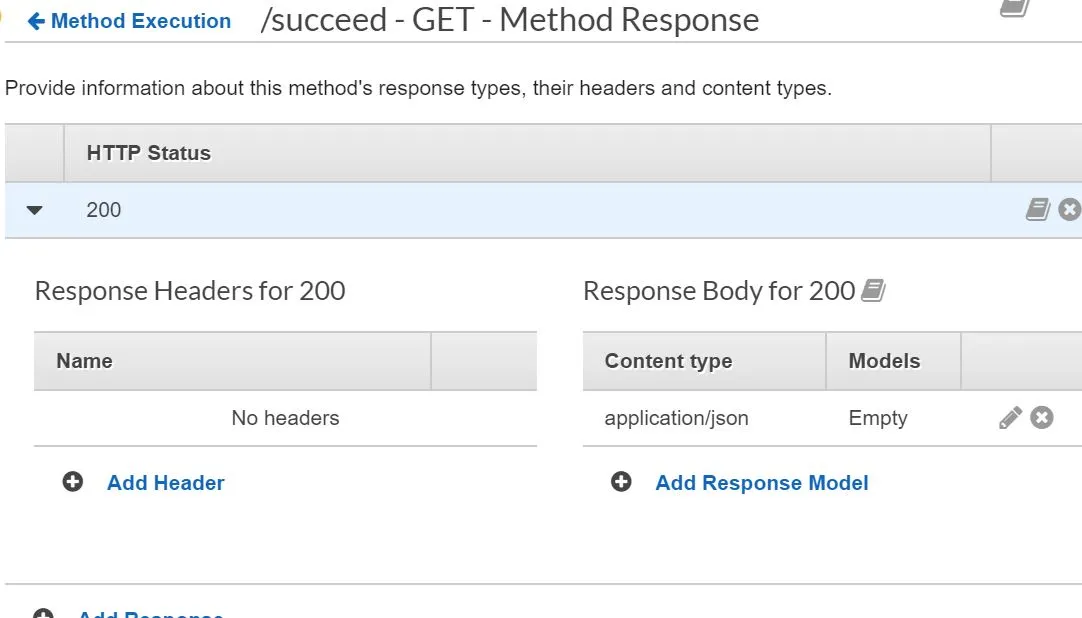This screenshot has height=618, width=1082.
Task: Click the Content type column header
Action: 668,361
